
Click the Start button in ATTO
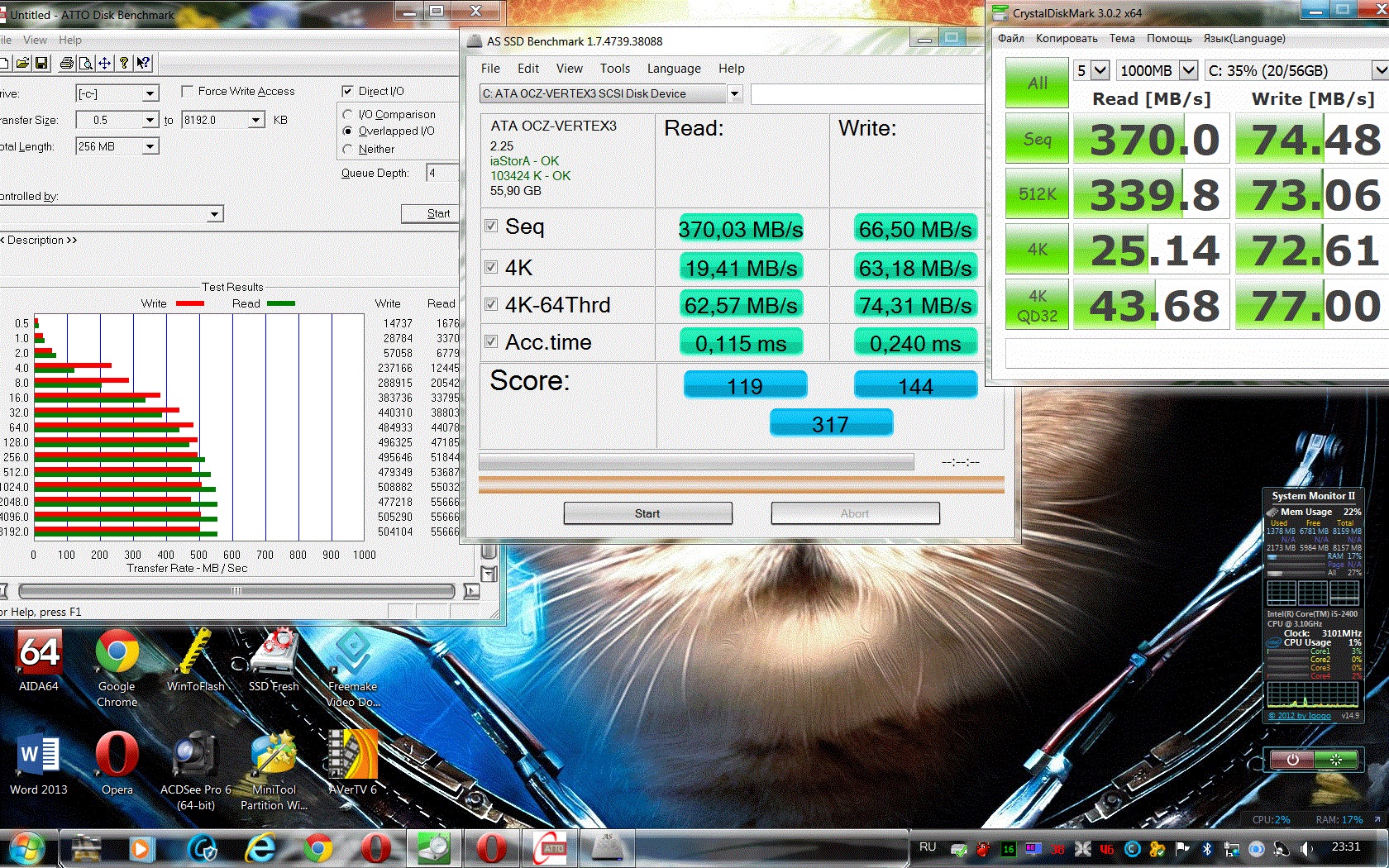(x=430, y=213)
